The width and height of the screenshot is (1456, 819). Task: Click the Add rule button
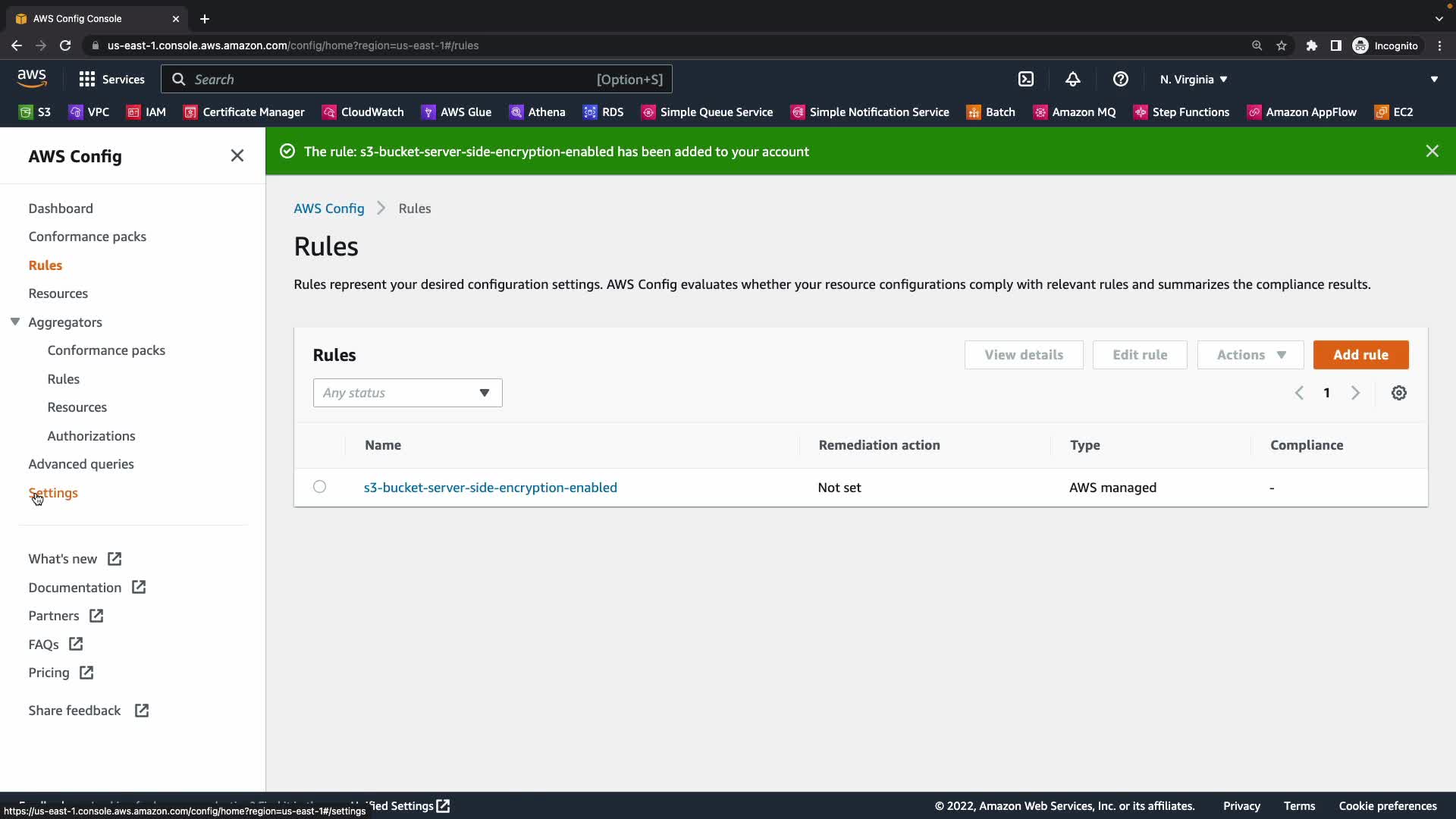click(1360, 355)
